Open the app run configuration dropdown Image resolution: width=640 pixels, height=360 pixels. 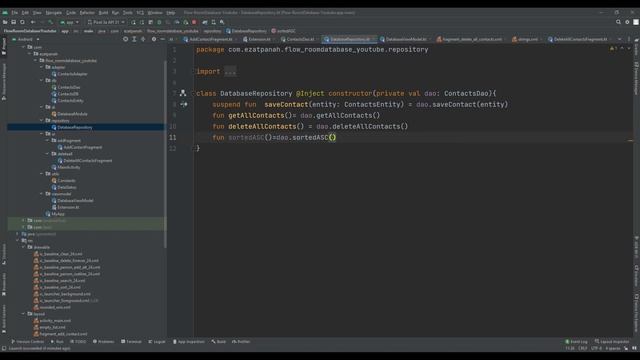click(x=69, y=22)
